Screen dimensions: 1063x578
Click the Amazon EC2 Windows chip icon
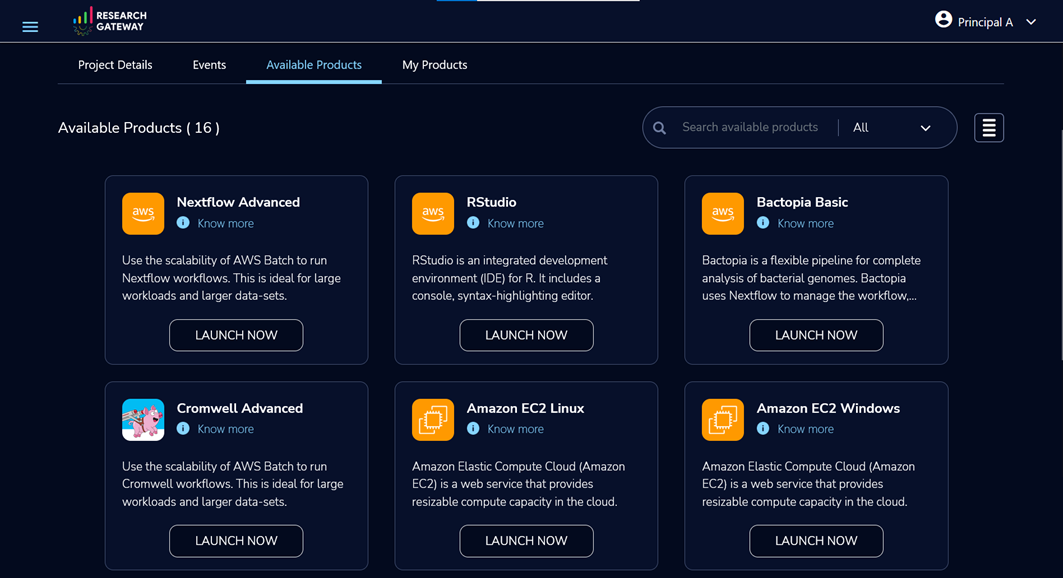click(x=723, y=419)
